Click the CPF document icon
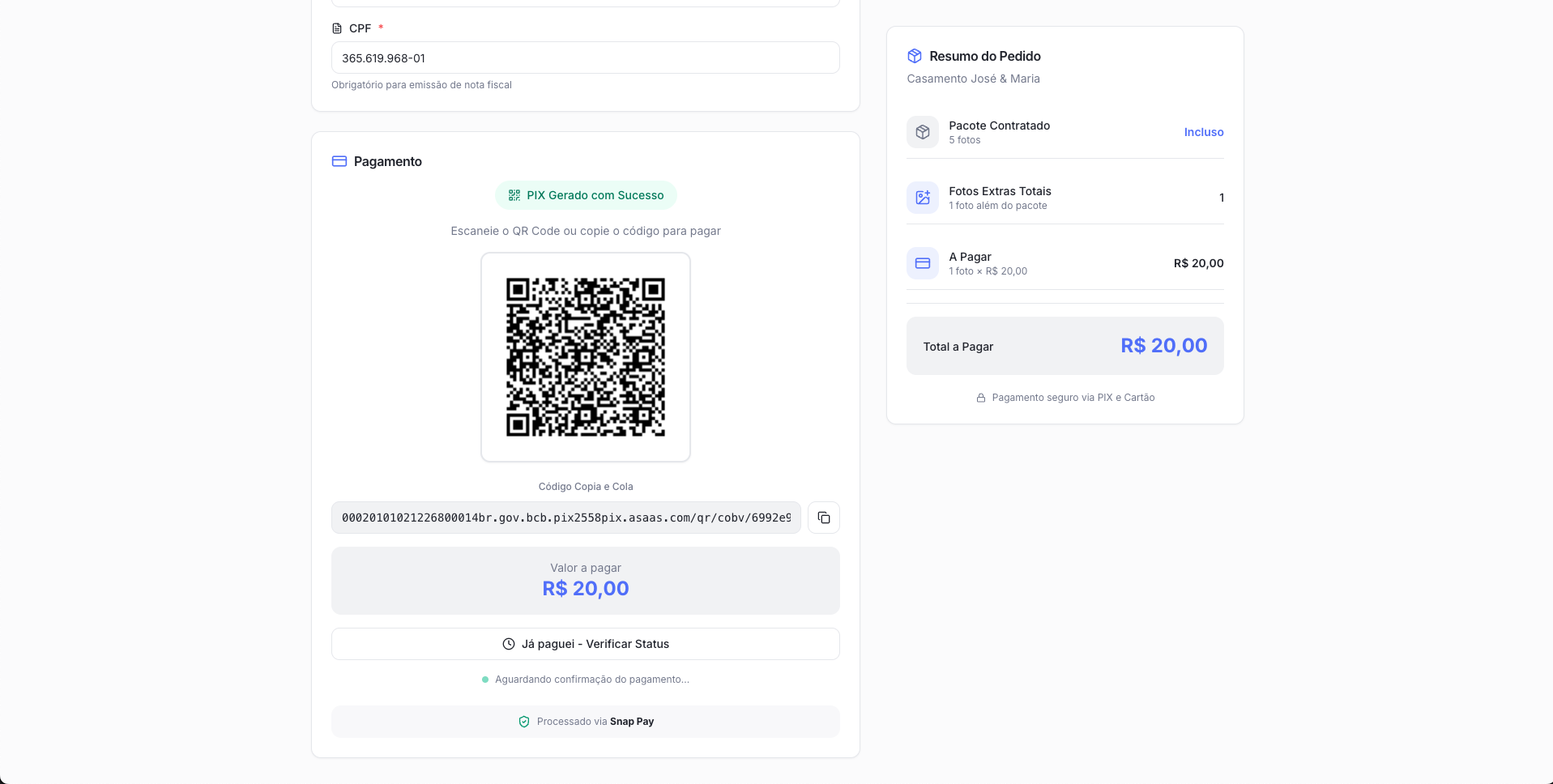This screenshot has width=1553, height=784. (x=337, y=28)
